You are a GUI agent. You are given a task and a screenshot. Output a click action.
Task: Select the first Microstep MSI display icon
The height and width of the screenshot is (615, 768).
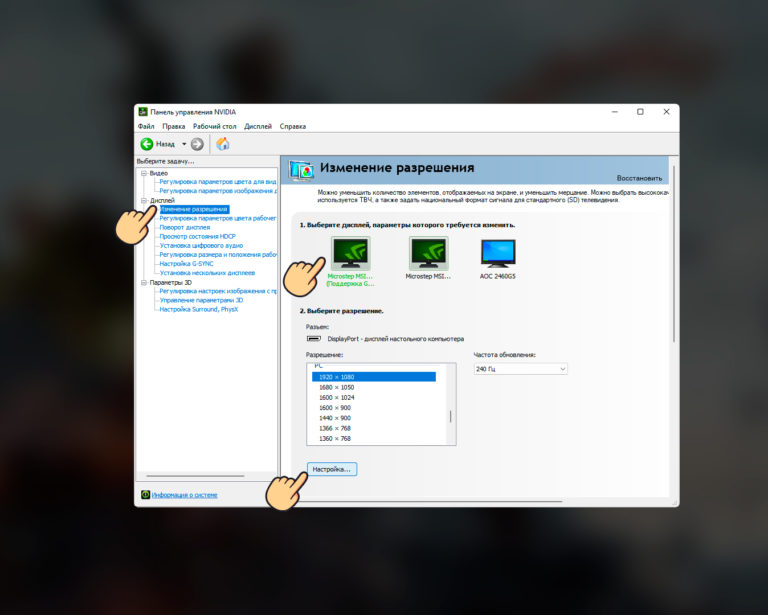tap(350, 253)
